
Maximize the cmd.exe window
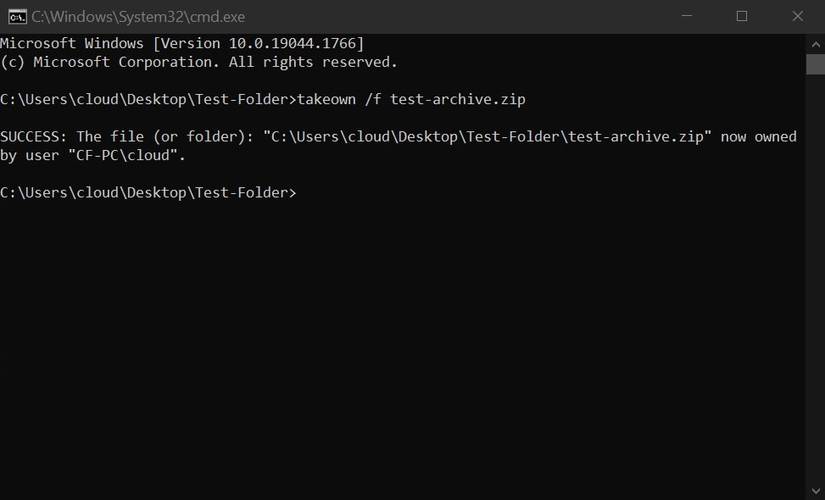click(742, 16)
